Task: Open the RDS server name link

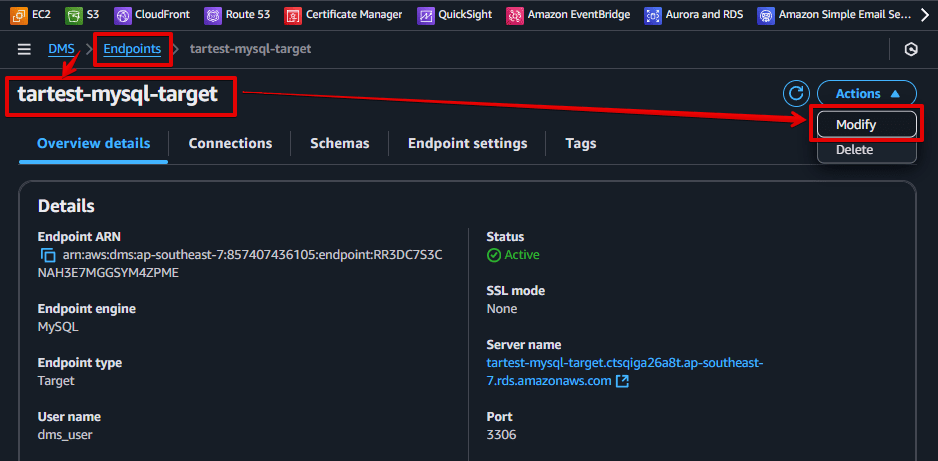Action: [625, 371]
